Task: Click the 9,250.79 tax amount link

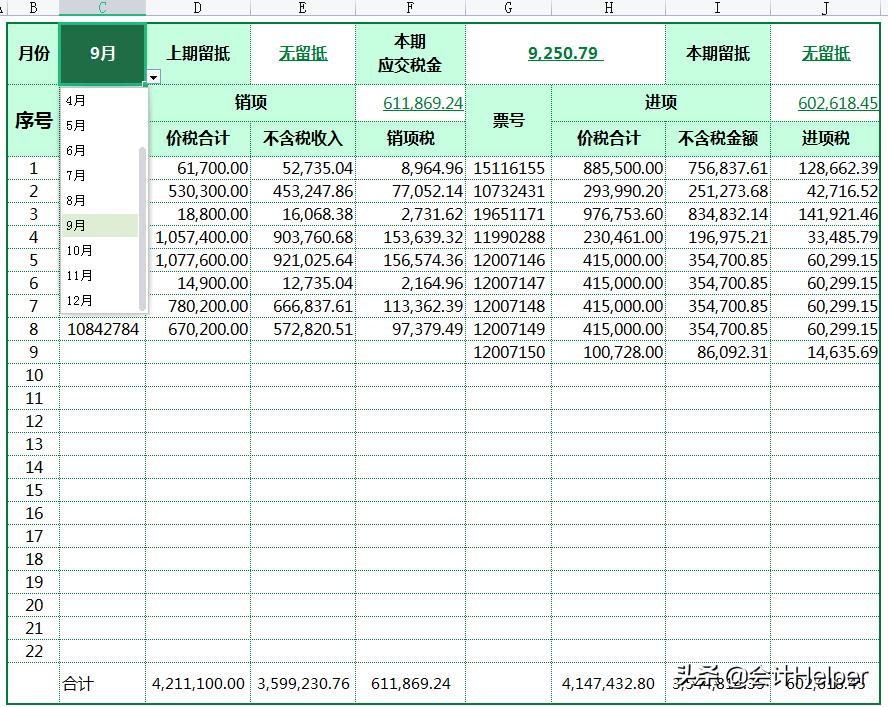Action: pyautogui.click(x=563, y=54)
